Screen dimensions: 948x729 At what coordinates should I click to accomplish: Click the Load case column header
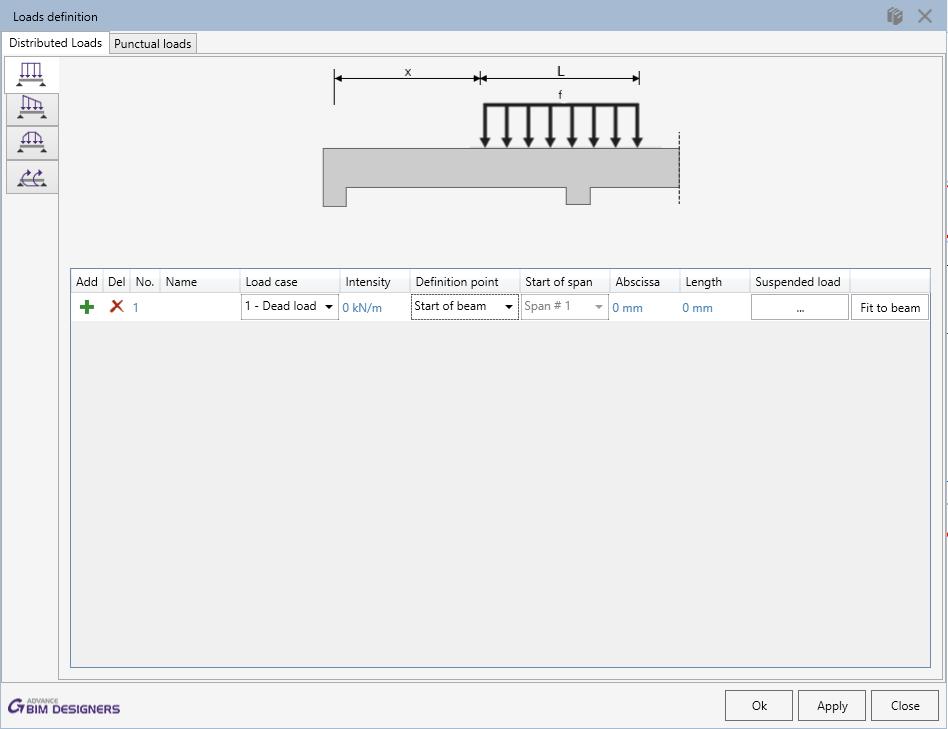[290, 282]
